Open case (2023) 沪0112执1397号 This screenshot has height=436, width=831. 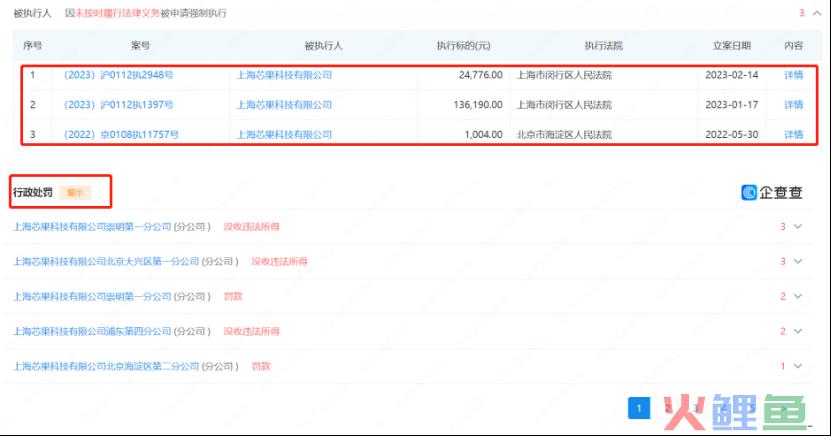point(118,105)
